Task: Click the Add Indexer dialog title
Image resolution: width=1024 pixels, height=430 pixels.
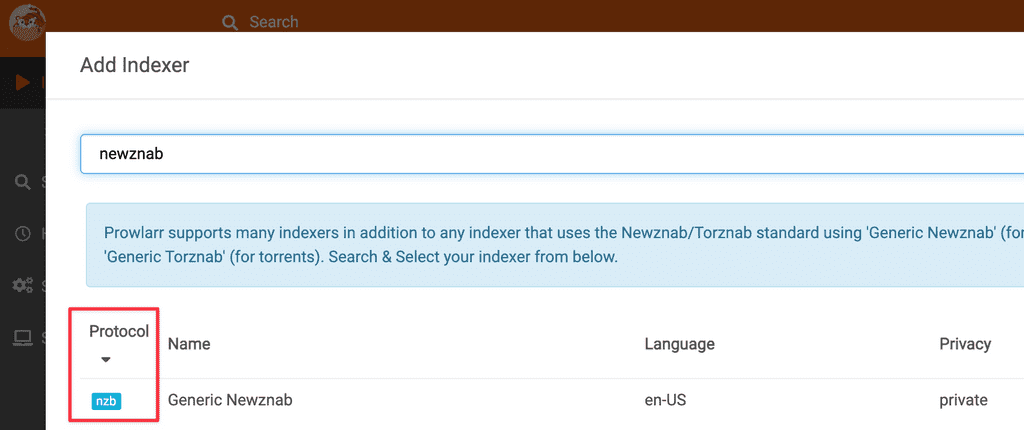Action: 135,66
